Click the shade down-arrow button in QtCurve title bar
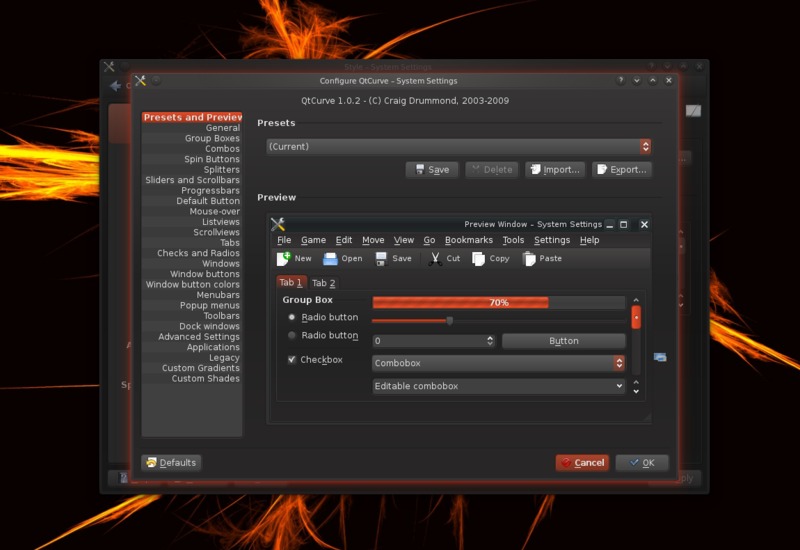 pyautogui.click(x=637, y=80)
